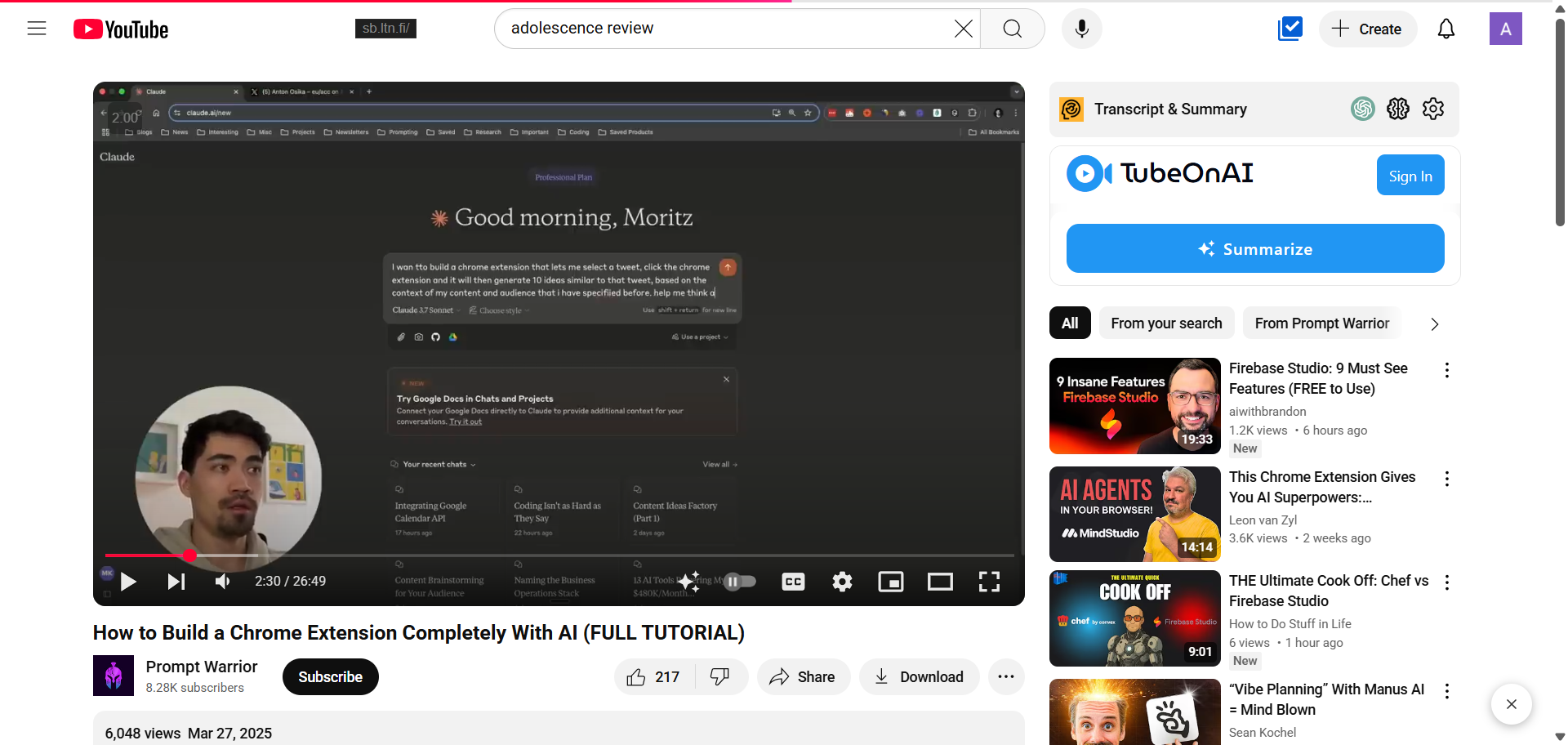Enter full screen mode

989,582
